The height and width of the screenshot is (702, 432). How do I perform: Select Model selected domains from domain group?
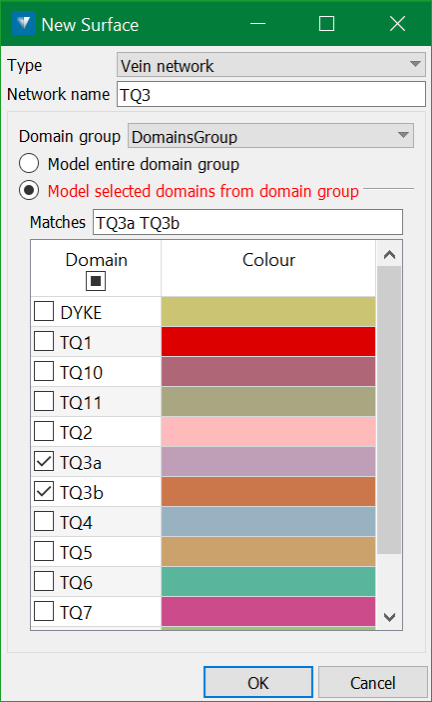click(29, 190)
